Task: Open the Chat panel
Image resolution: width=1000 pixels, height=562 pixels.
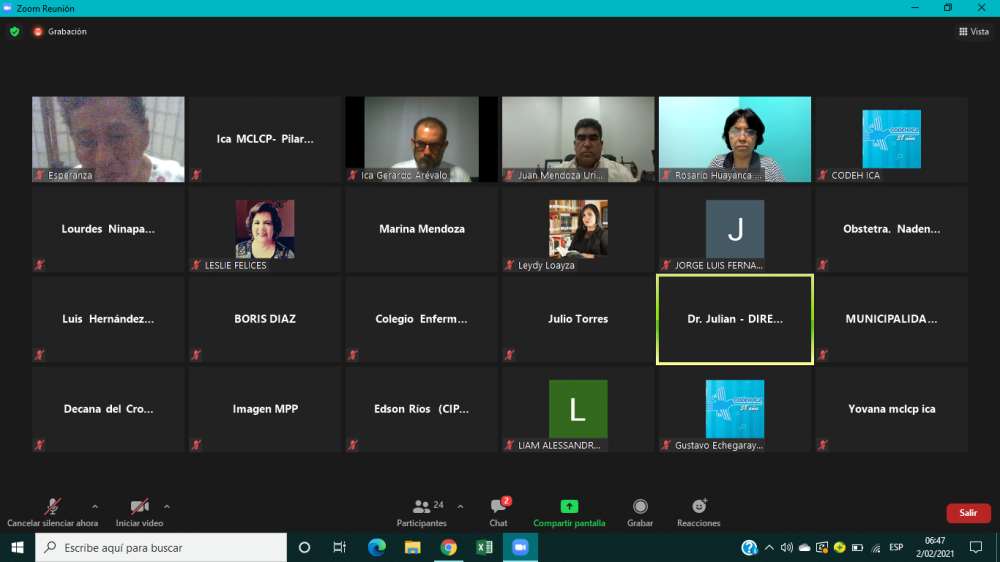Action: [x=498, y=507]
